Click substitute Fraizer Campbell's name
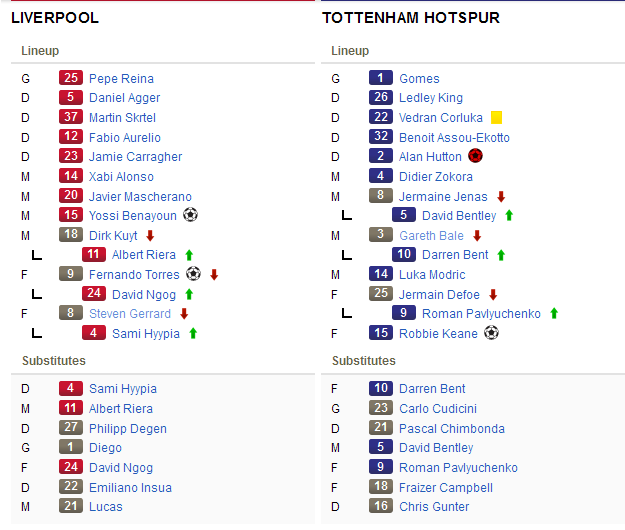 (446, 487)
